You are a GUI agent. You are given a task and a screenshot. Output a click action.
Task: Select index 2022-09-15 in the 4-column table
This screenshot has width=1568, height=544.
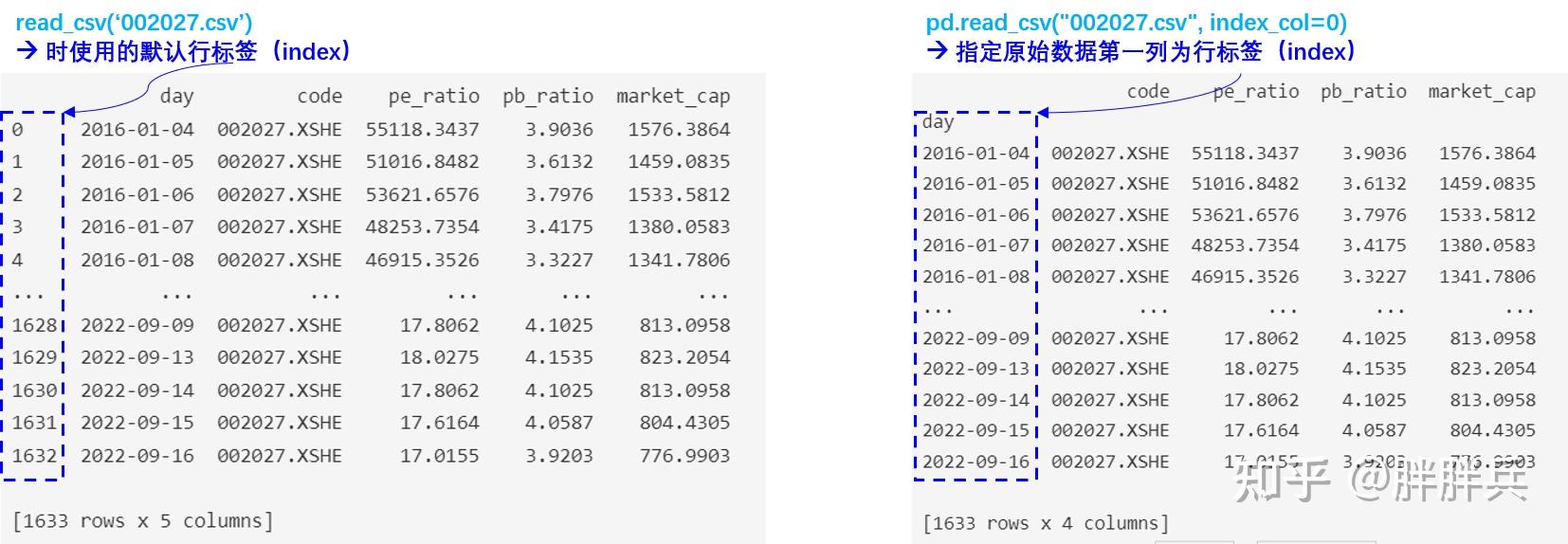(x=975, y=430)
